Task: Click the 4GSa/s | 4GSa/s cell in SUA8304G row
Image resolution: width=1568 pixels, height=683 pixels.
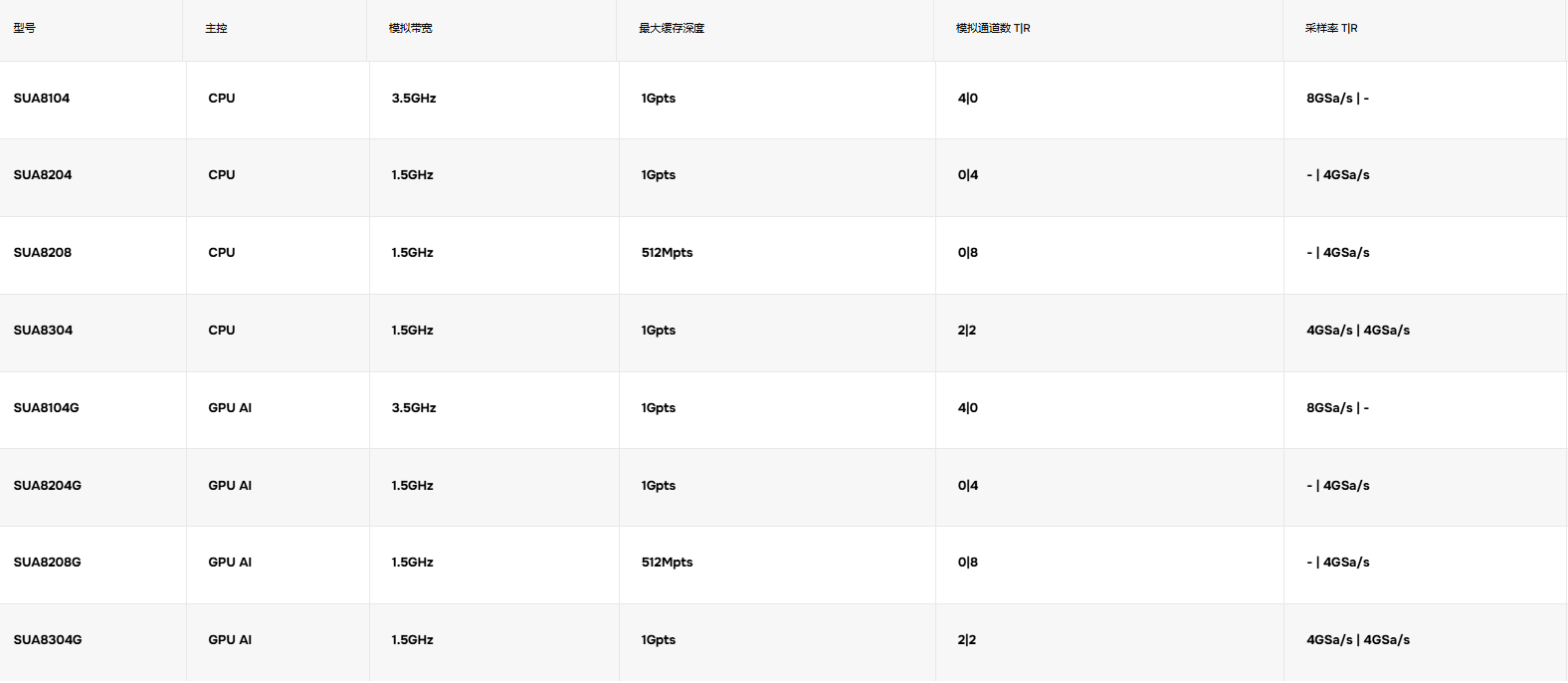Action: (1358, 640)
